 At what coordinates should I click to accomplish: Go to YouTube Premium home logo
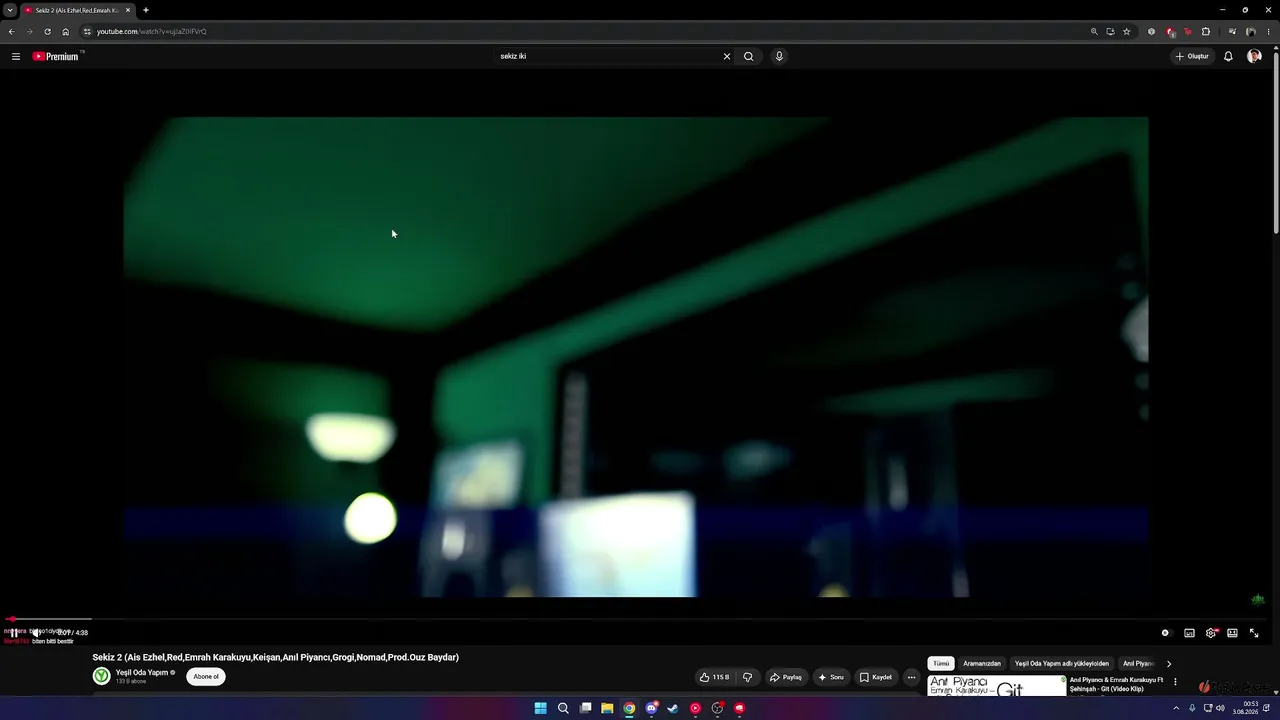(56, 56)
